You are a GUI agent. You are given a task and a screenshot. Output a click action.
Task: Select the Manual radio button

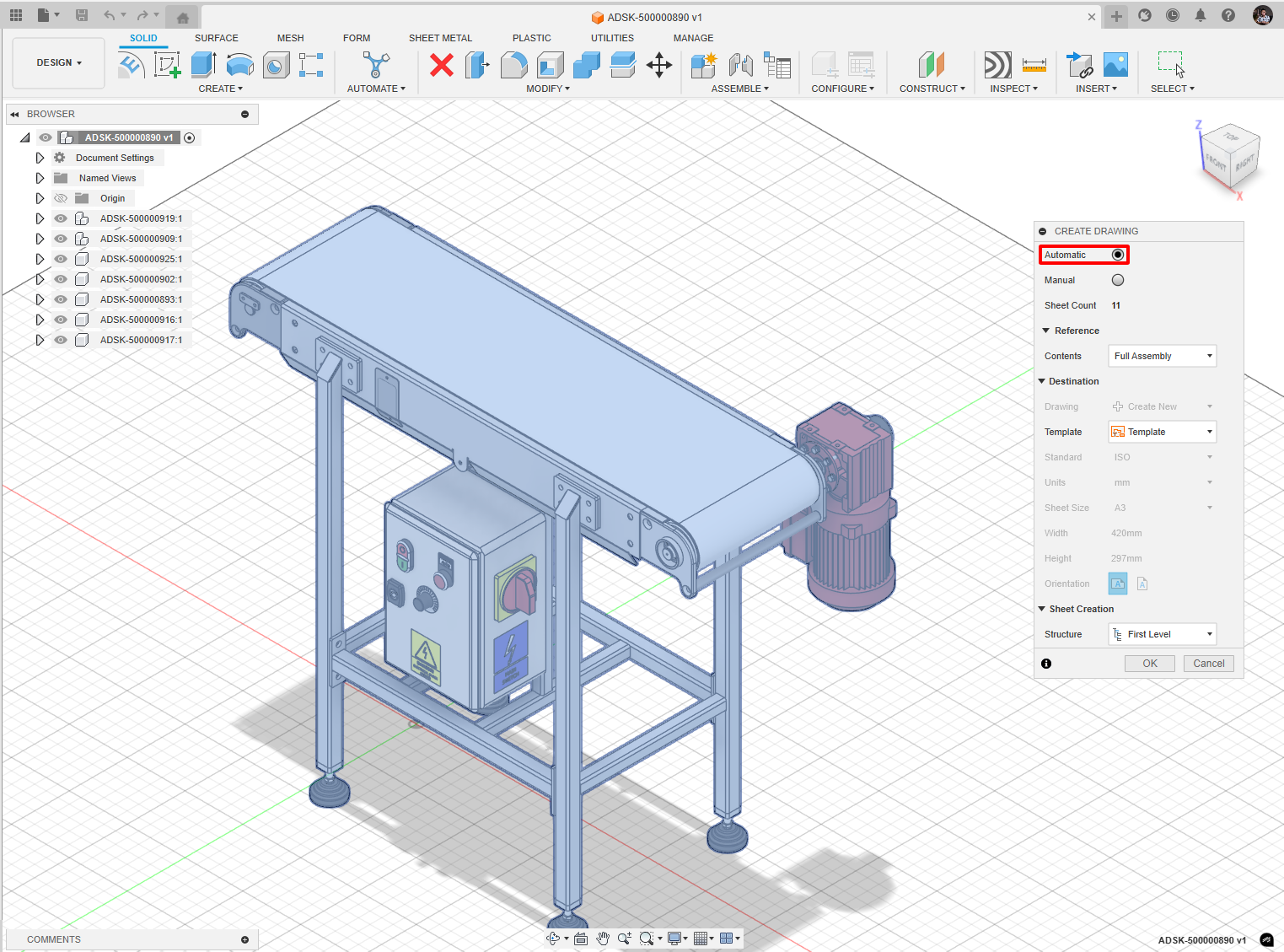coord(1118,280)
